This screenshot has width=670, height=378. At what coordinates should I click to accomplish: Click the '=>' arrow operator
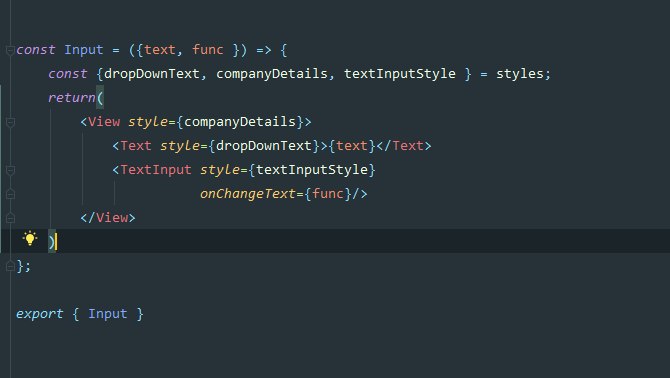click(x=264, y=50)
